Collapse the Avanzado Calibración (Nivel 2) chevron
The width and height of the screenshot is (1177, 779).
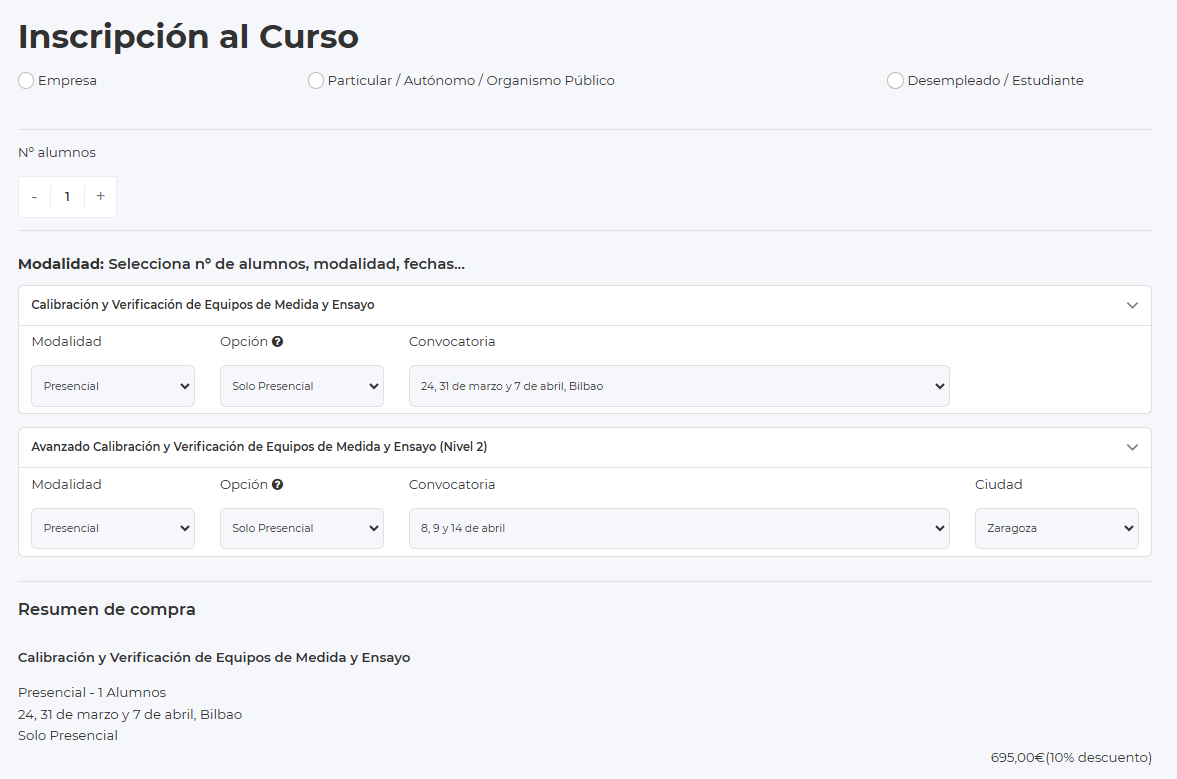[x=1132, y=447]
